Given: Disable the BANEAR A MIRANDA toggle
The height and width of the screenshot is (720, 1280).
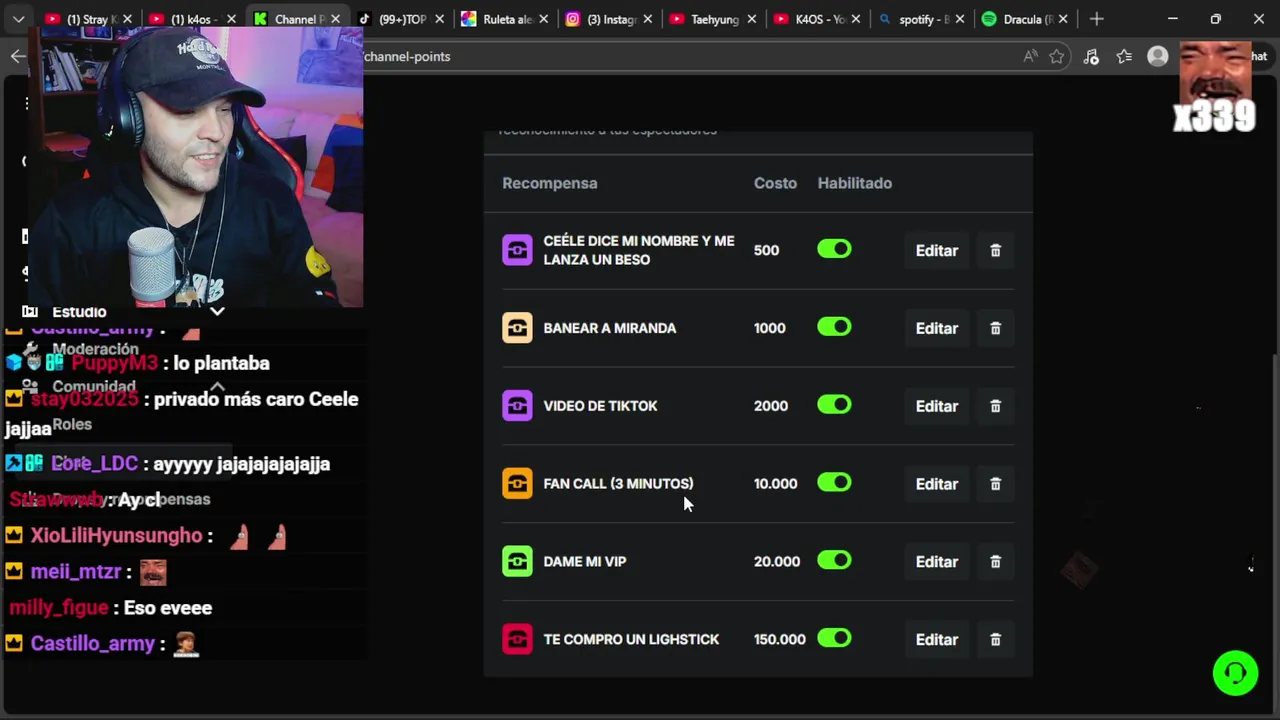Looking at the screenshot, I should point(834,327).
